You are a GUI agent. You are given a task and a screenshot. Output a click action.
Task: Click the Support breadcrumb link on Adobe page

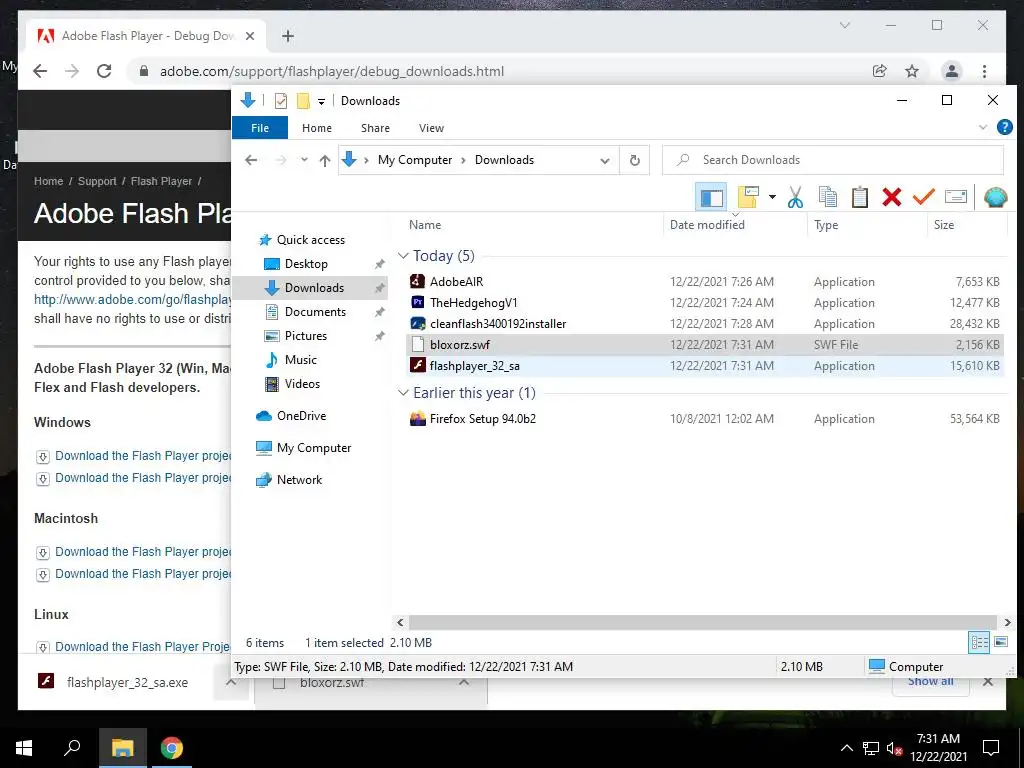pyautogui.click(x=97, y=181)
